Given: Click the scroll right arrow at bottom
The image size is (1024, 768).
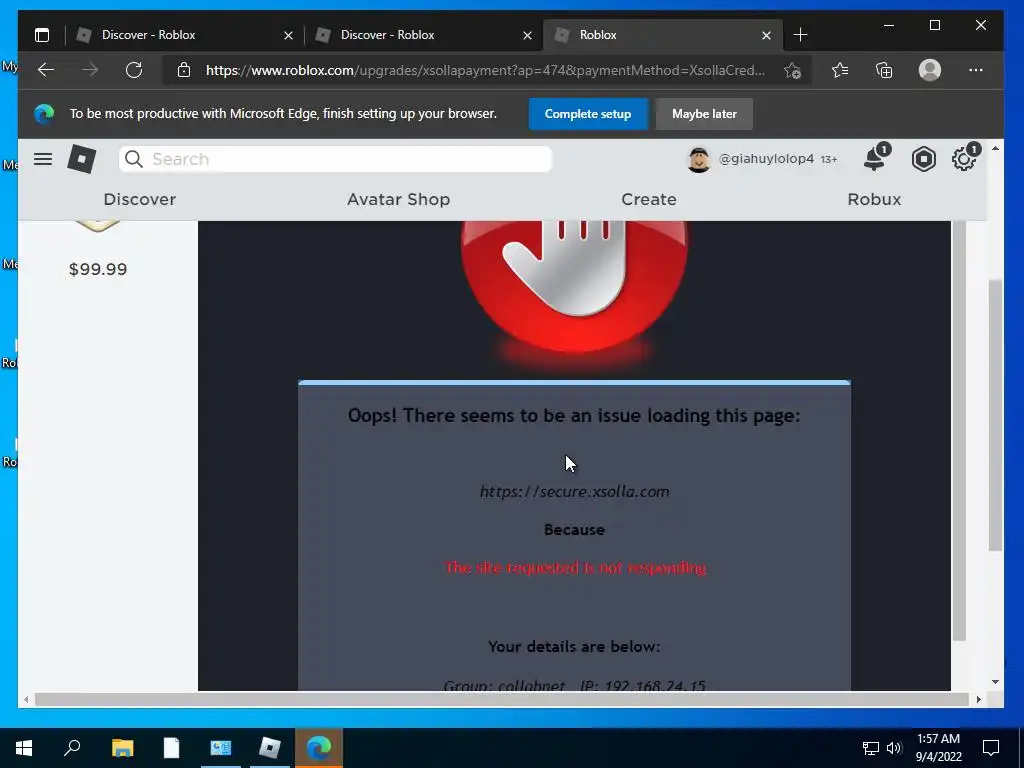Looking at the screenshot, I should (978, 699).
